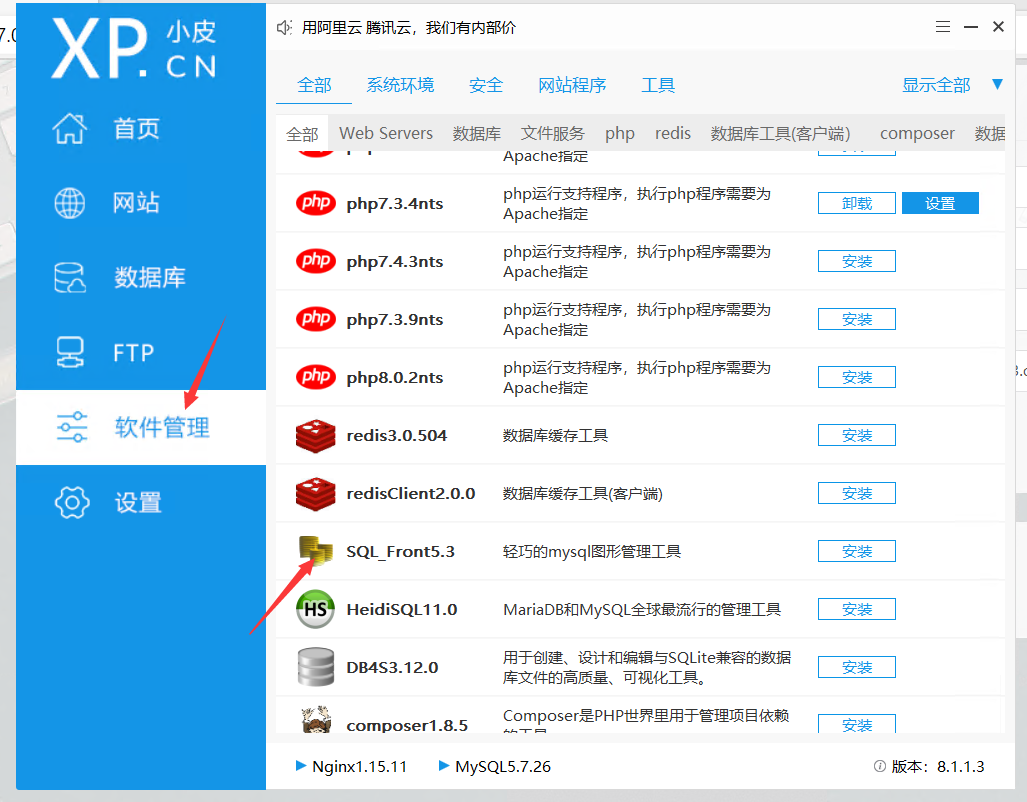Click the play triangle beside MySQL5.7.26
The height and width of the screenshot is (802, 1027).
[443, 765]
